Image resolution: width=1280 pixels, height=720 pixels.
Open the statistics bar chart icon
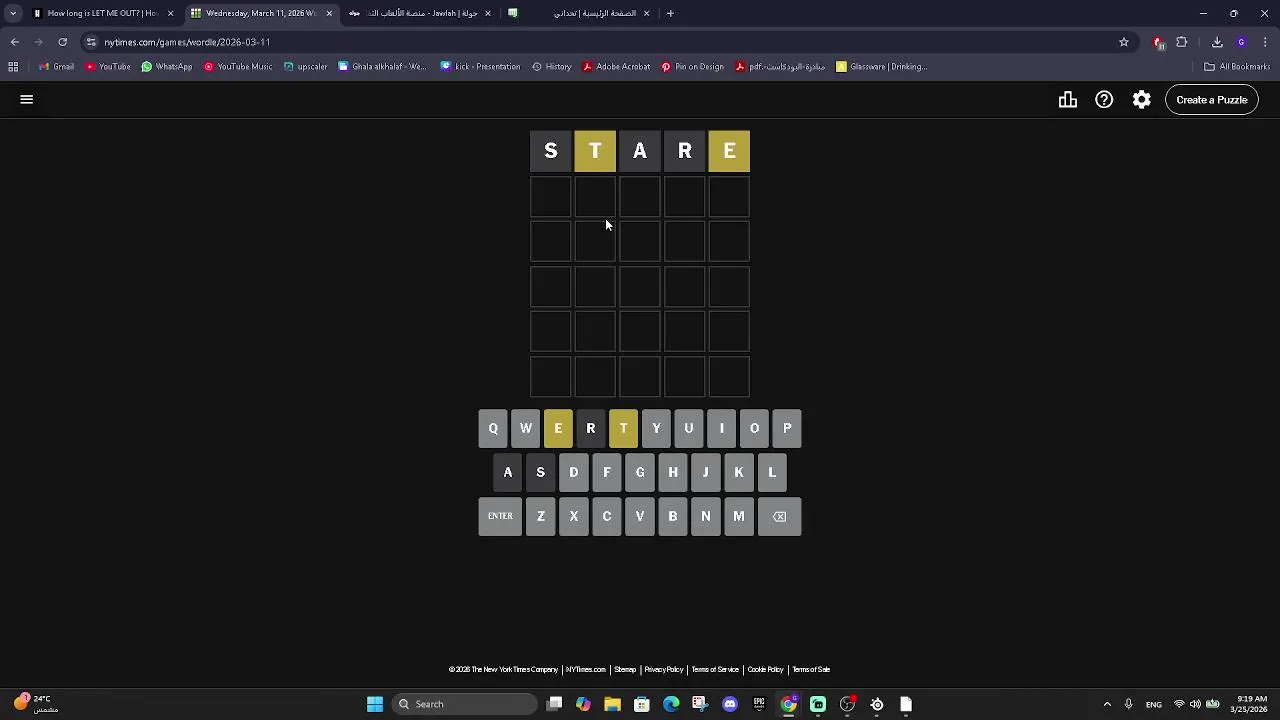[x=1068, y=100]
